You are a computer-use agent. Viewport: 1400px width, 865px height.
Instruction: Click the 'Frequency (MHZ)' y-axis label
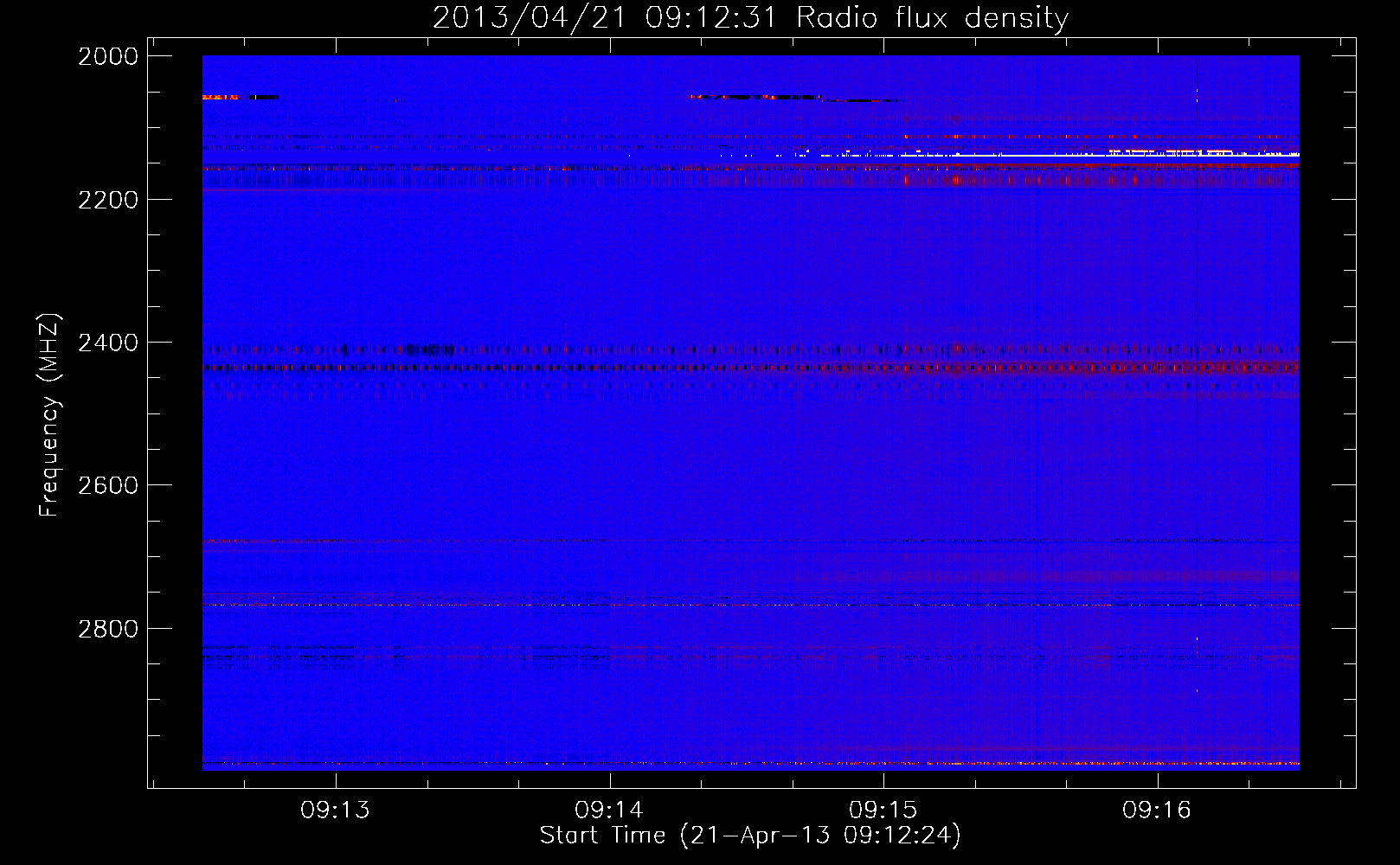49,415
